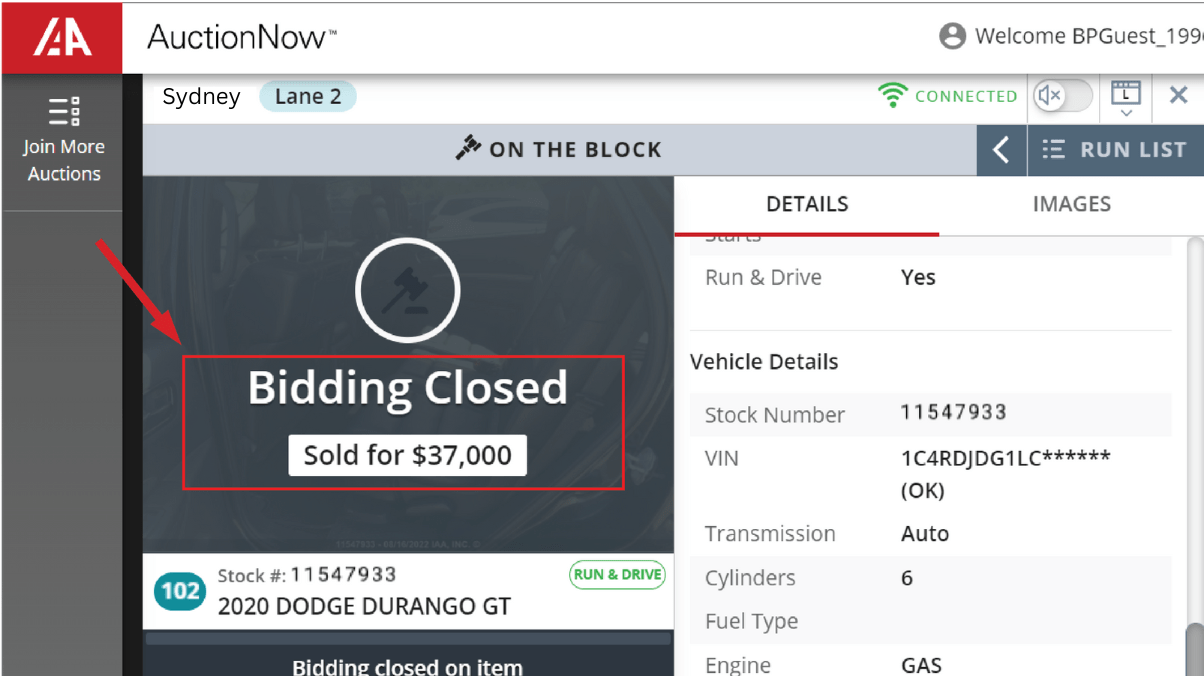Click the green Connected wifi status icon
Screen dimensions: 1204x676
(892, 96)
